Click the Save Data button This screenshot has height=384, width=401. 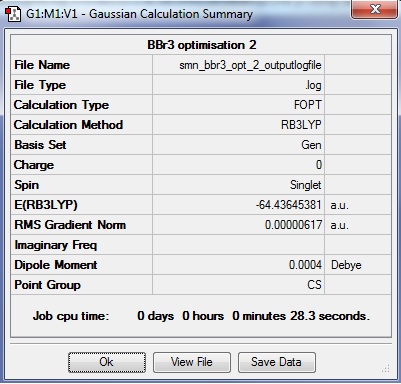coord(276,362)
